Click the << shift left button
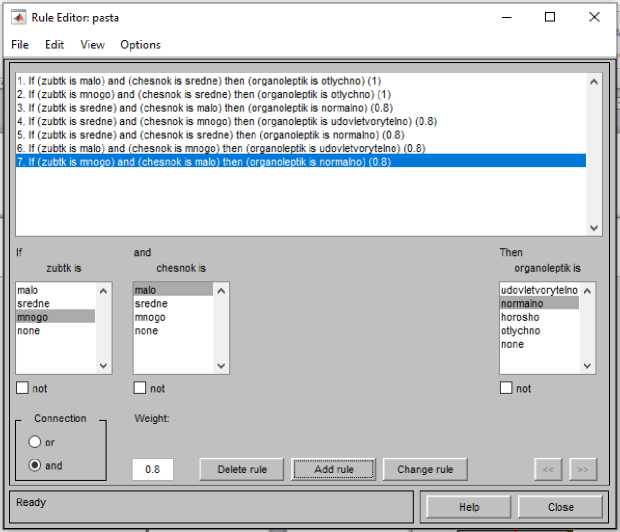The height and width of the screenshot is (532, 620). [x=548, y=469]
